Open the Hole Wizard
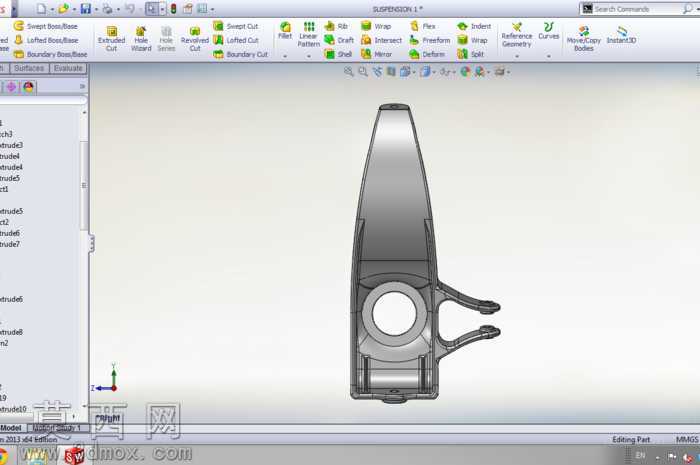 pos(141,39)
